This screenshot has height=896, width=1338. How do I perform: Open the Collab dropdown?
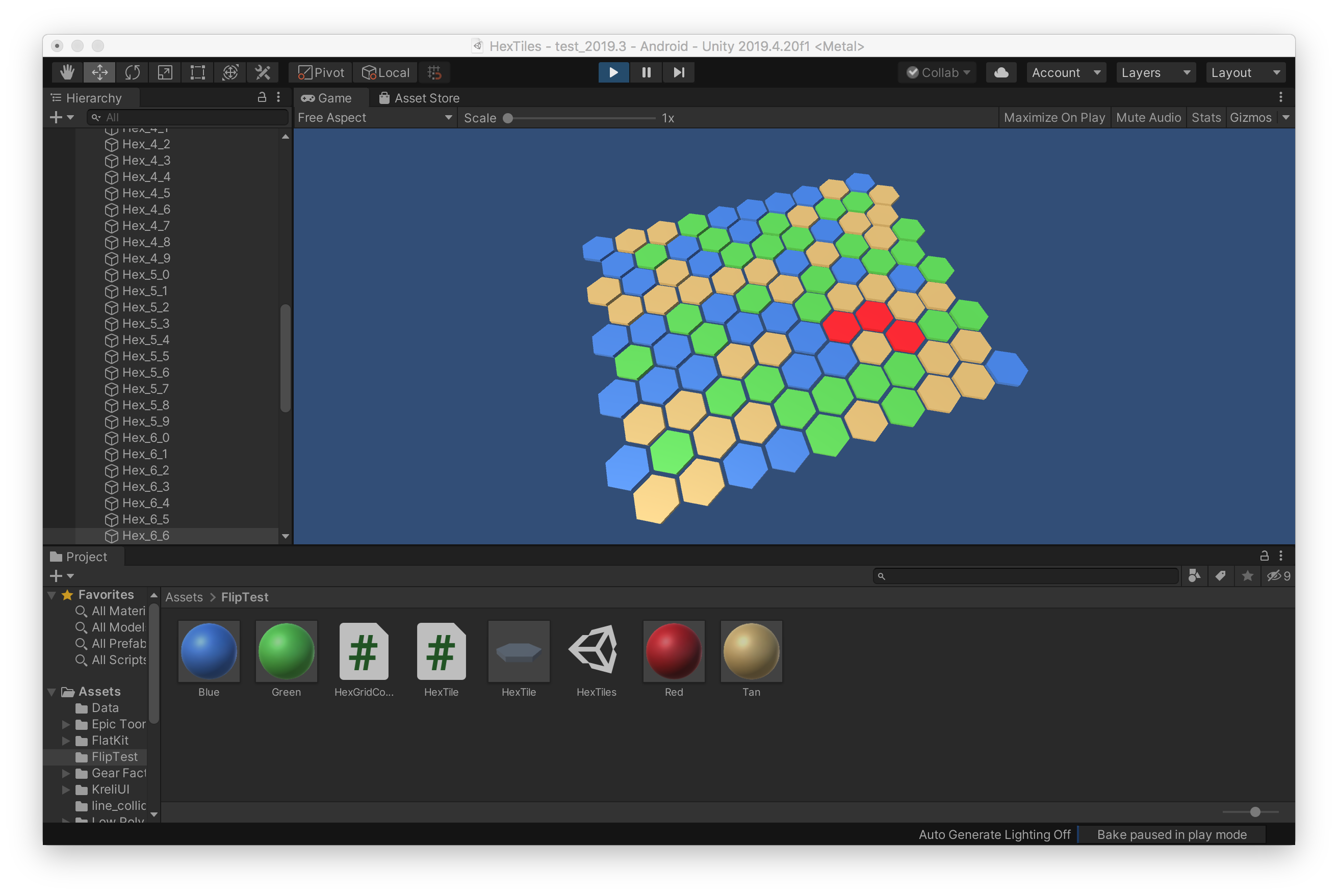(x=938, y=72)
